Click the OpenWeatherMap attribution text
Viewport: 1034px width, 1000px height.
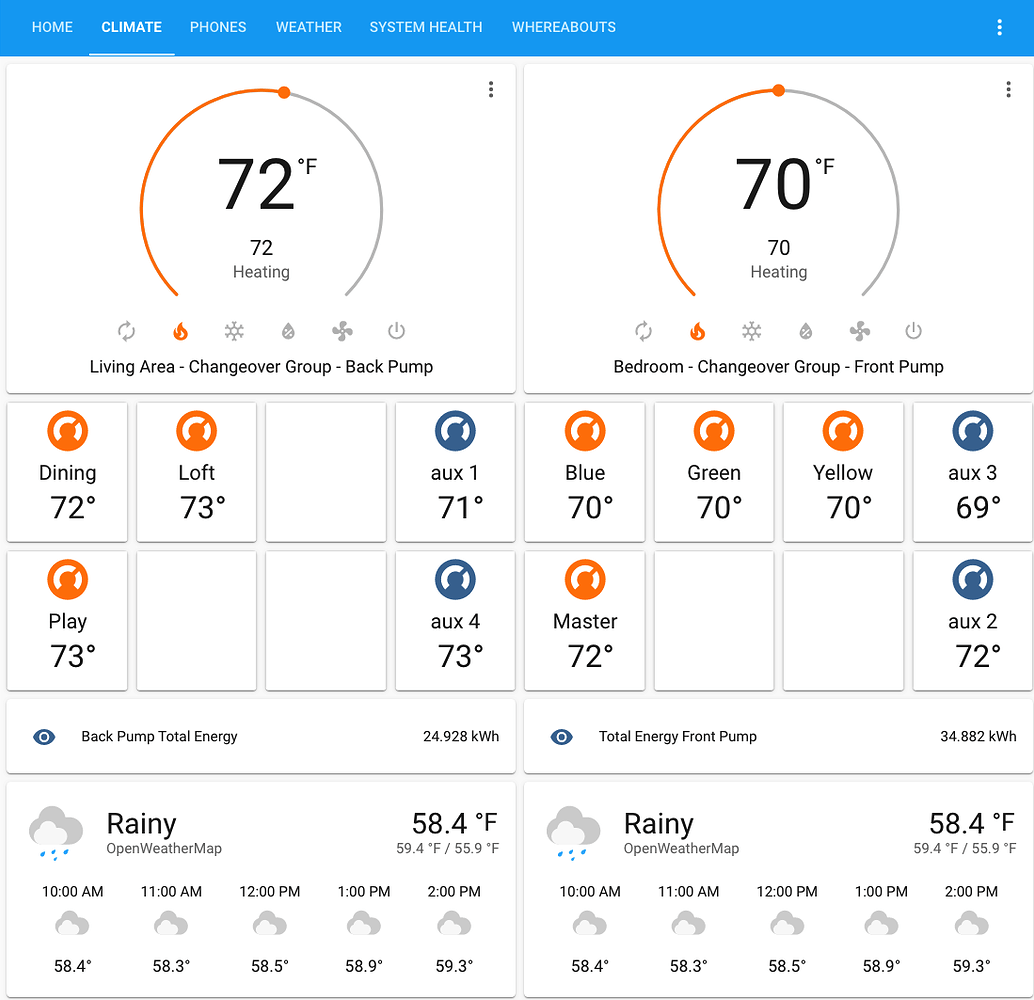click(165, 849)
